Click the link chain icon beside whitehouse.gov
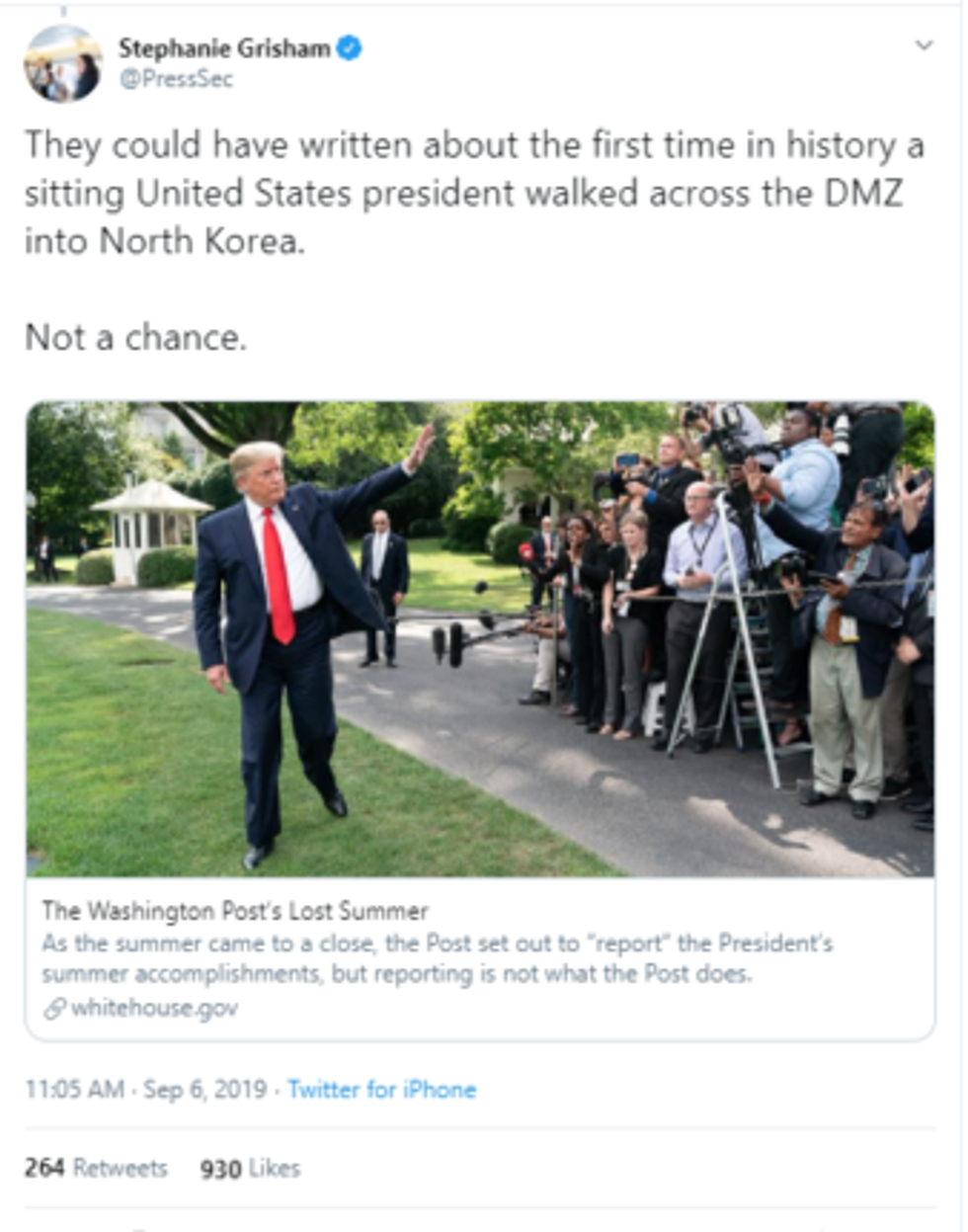The image size is (968, 1232). pyautogui.click(x=54, y=1009)
